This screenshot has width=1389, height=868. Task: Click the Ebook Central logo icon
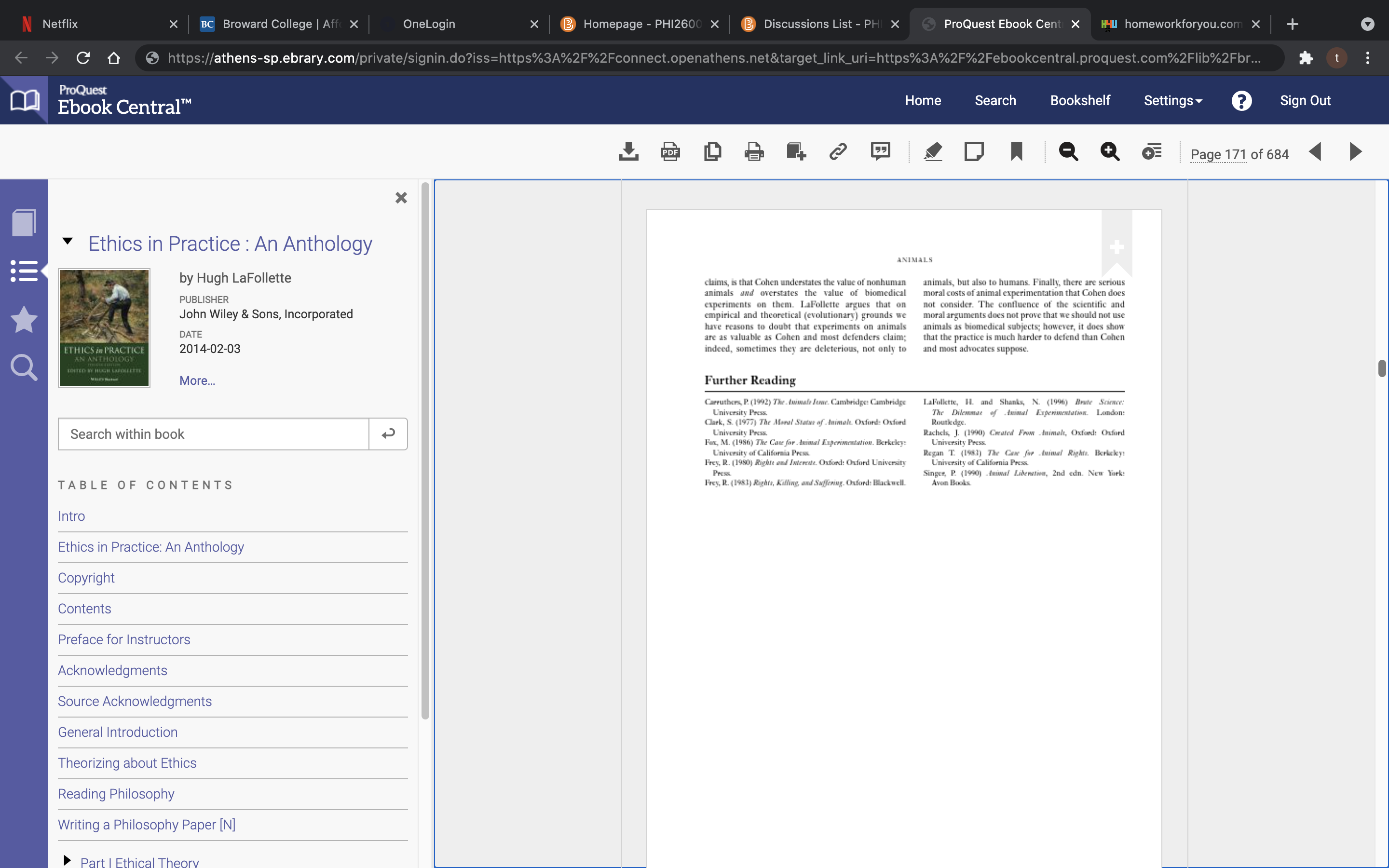click(24, 100)
